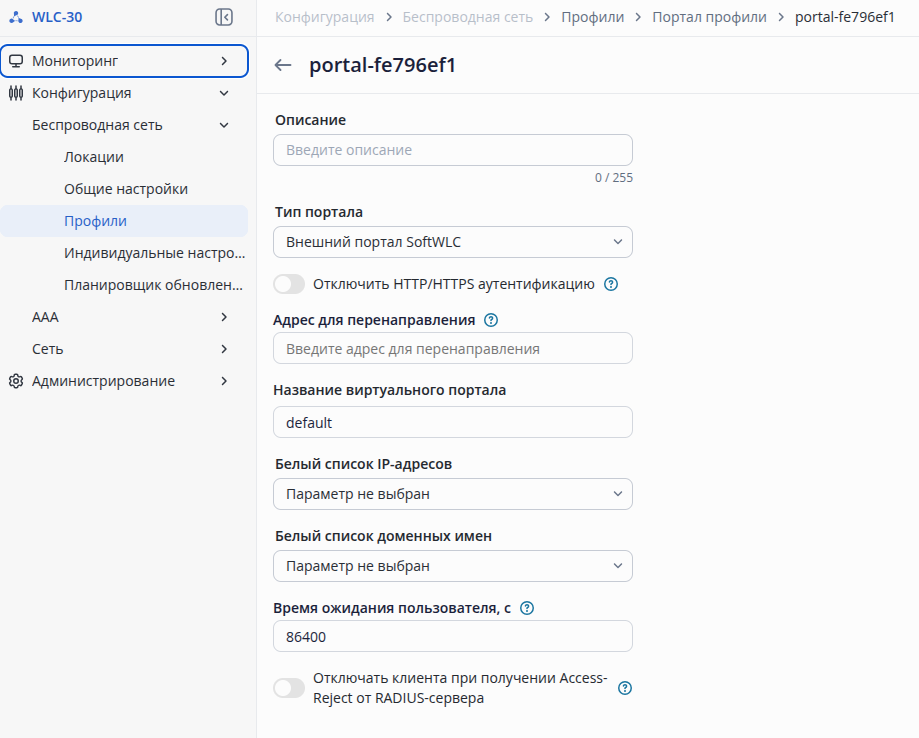
Task: Collapse the Беспроводная сеть chevron
Action: (224, 125)
